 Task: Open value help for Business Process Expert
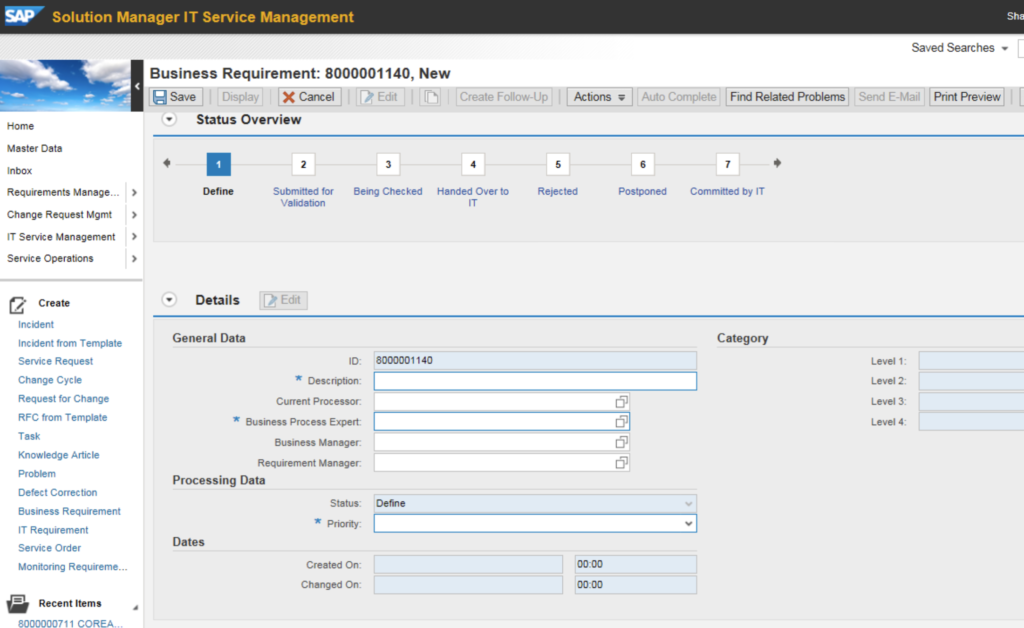621,421
